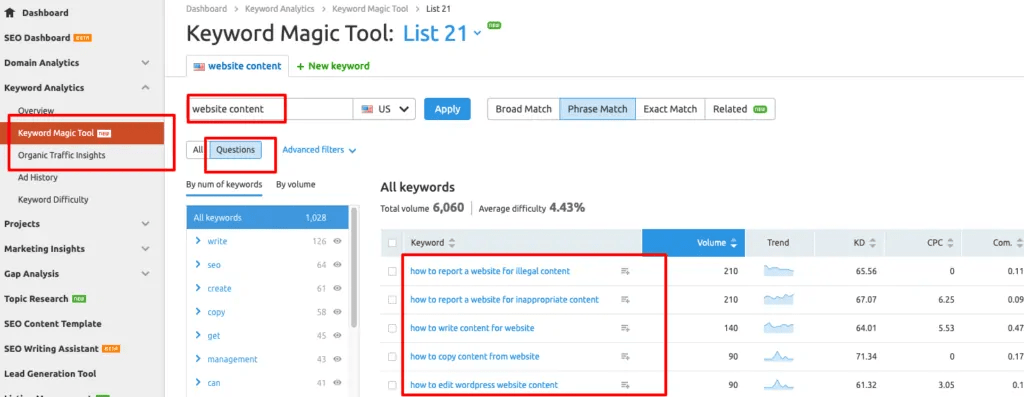Click the blue Apply button

[447, 109]
